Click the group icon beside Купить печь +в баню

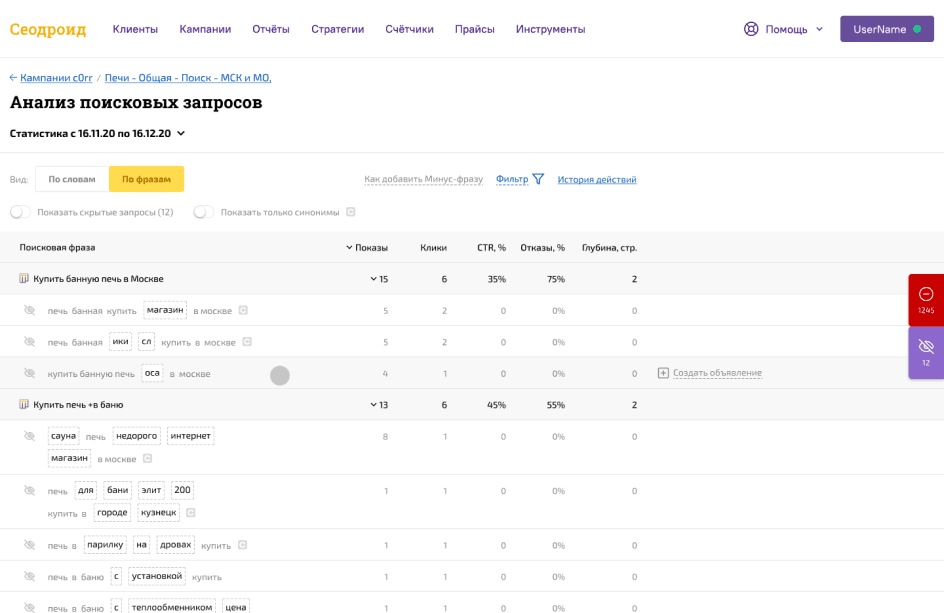[x=24, y=405]
